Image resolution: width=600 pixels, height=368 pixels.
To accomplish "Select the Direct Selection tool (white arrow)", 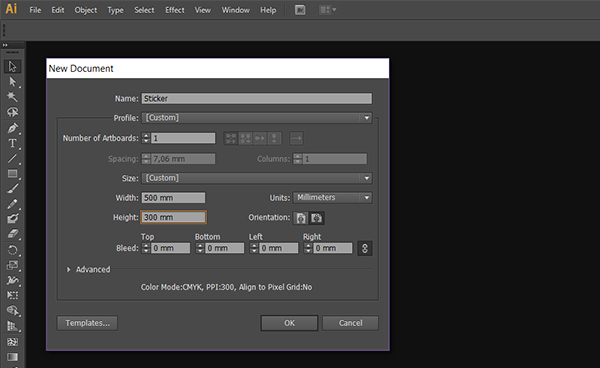I will [12, 81].
